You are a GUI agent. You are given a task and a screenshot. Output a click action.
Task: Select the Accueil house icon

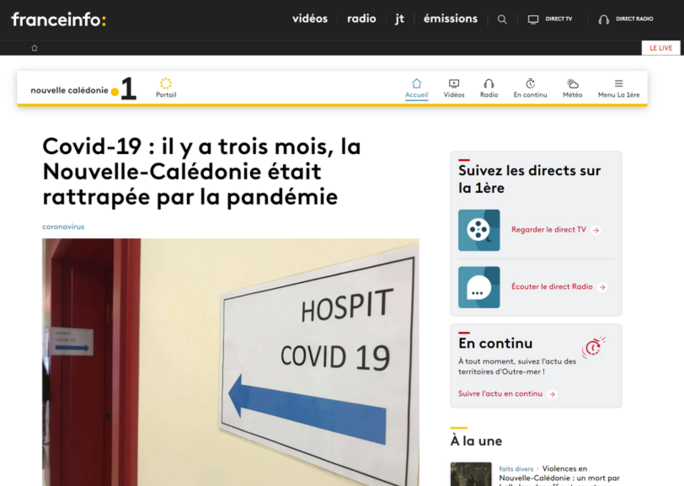pyautogui.click(x=416, y=84)
